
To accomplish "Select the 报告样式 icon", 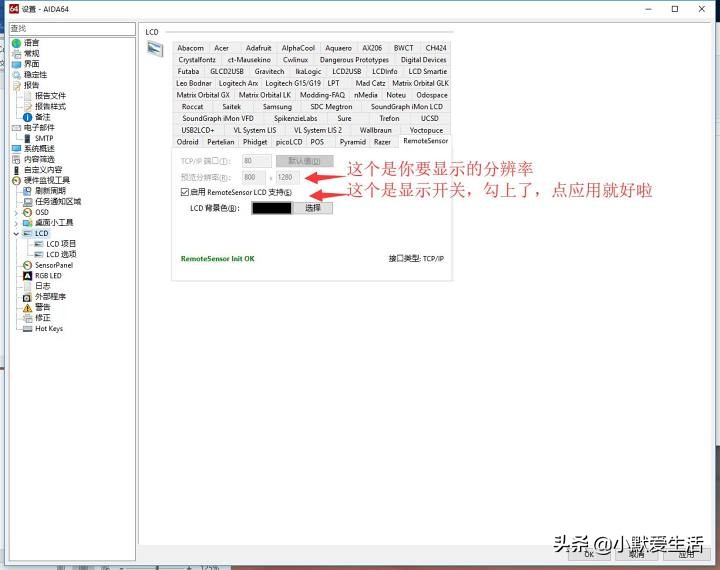I will point(28,107).
